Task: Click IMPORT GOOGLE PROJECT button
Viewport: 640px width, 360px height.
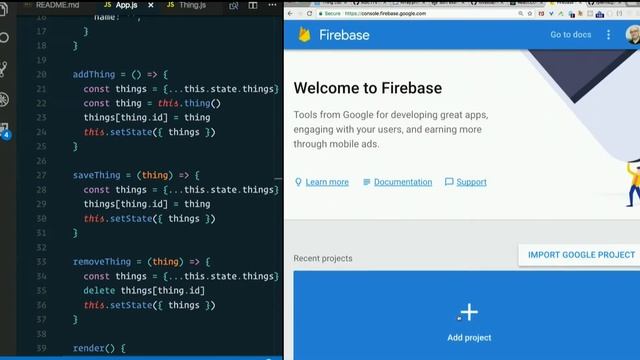Action: pos(581,255)
